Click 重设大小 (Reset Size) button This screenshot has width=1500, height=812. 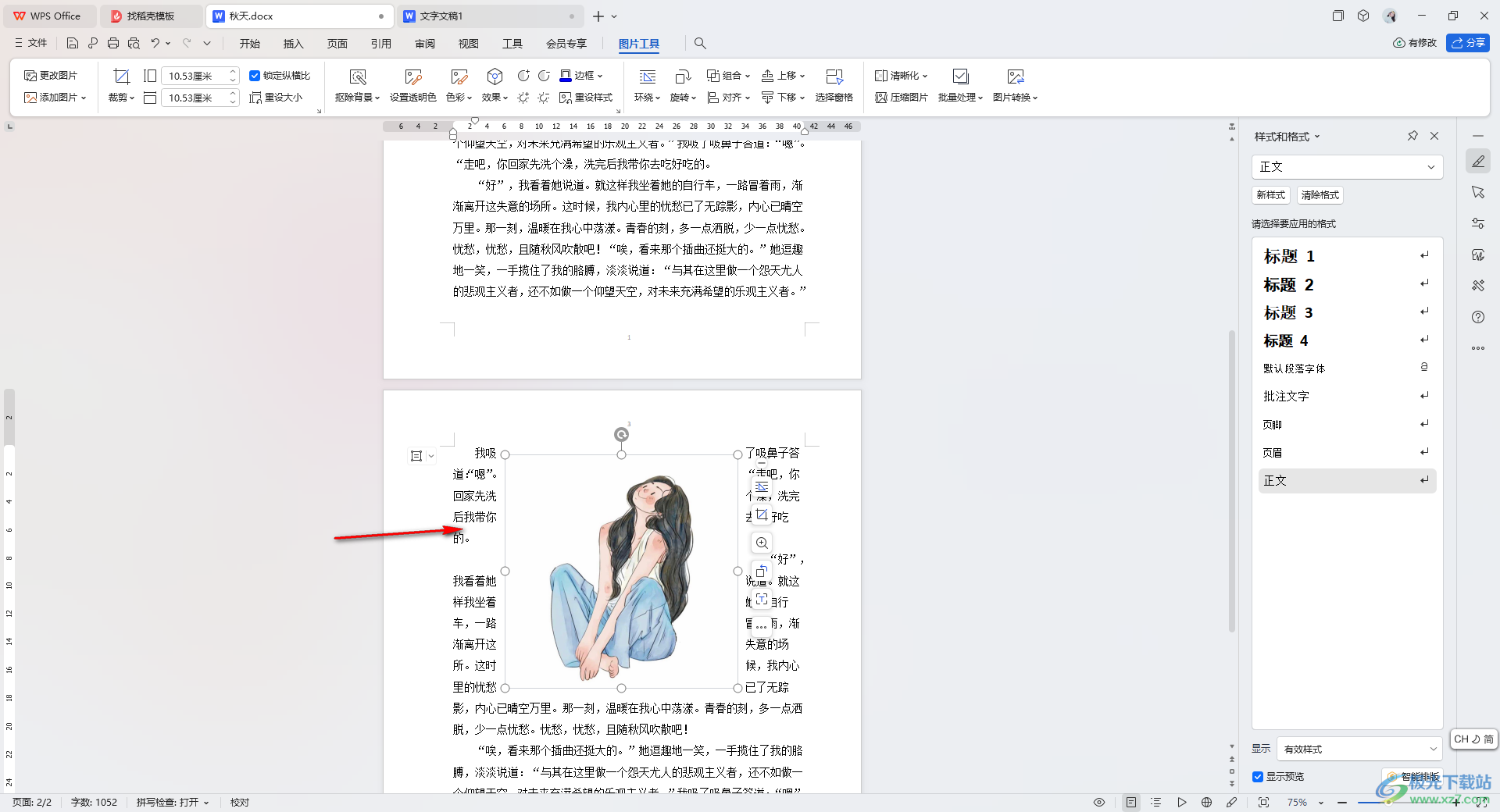tap(276, 98)
